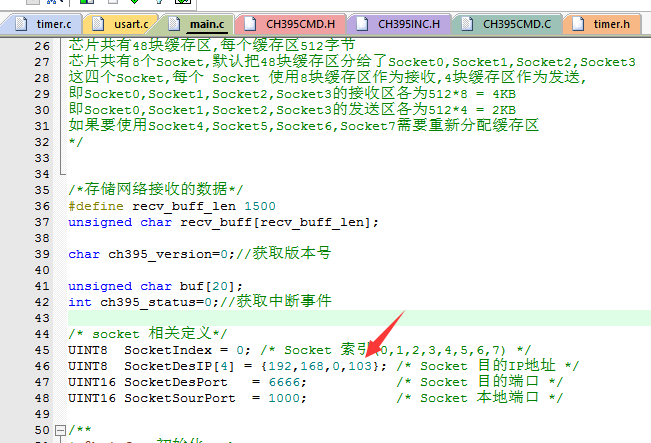Click the 'SocketDesPort' variable name
Screen dimensions: 651x443
click(x=176, y=382)
